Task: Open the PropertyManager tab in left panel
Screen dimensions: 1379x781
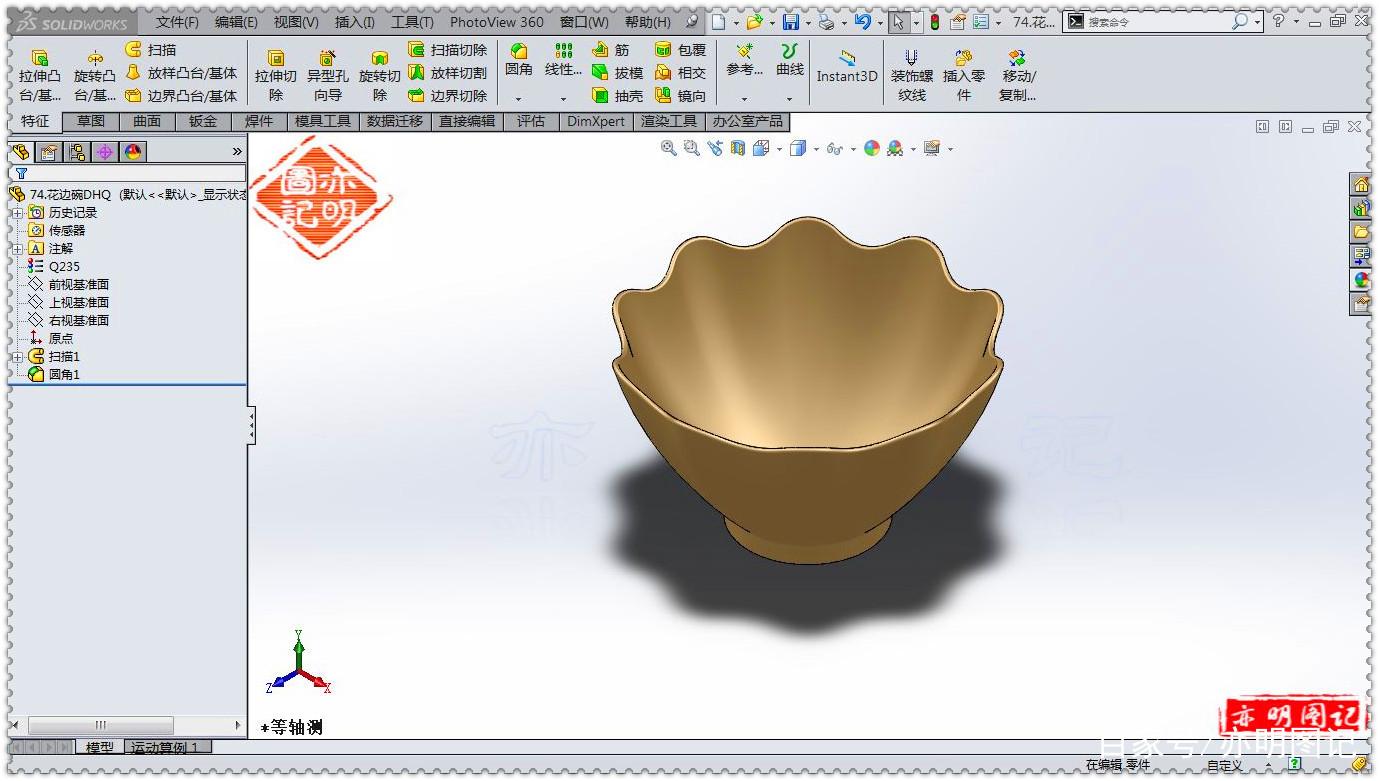Action: coord(49,152)
